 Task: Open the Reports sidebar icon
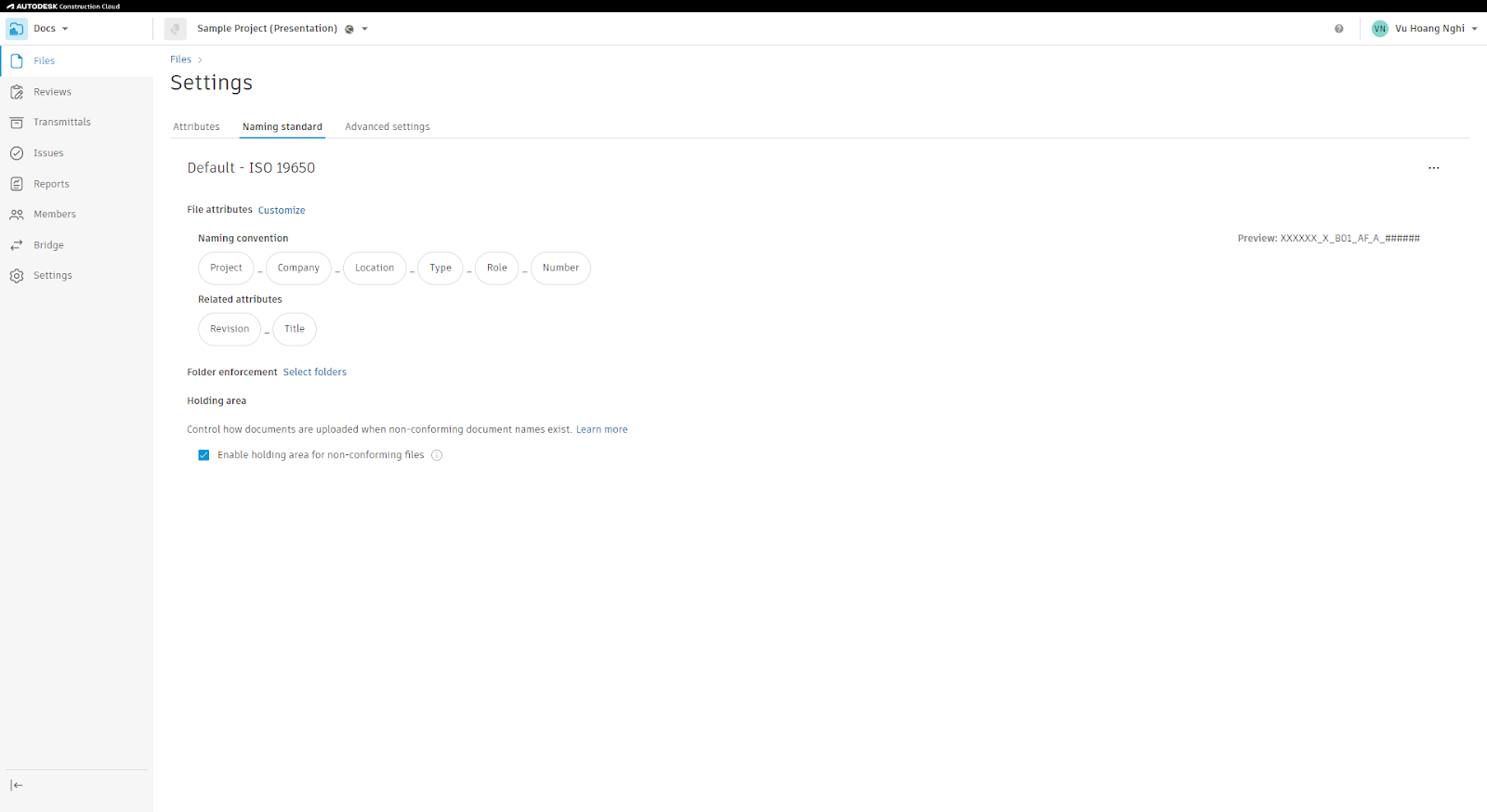[x=17, y=184]
